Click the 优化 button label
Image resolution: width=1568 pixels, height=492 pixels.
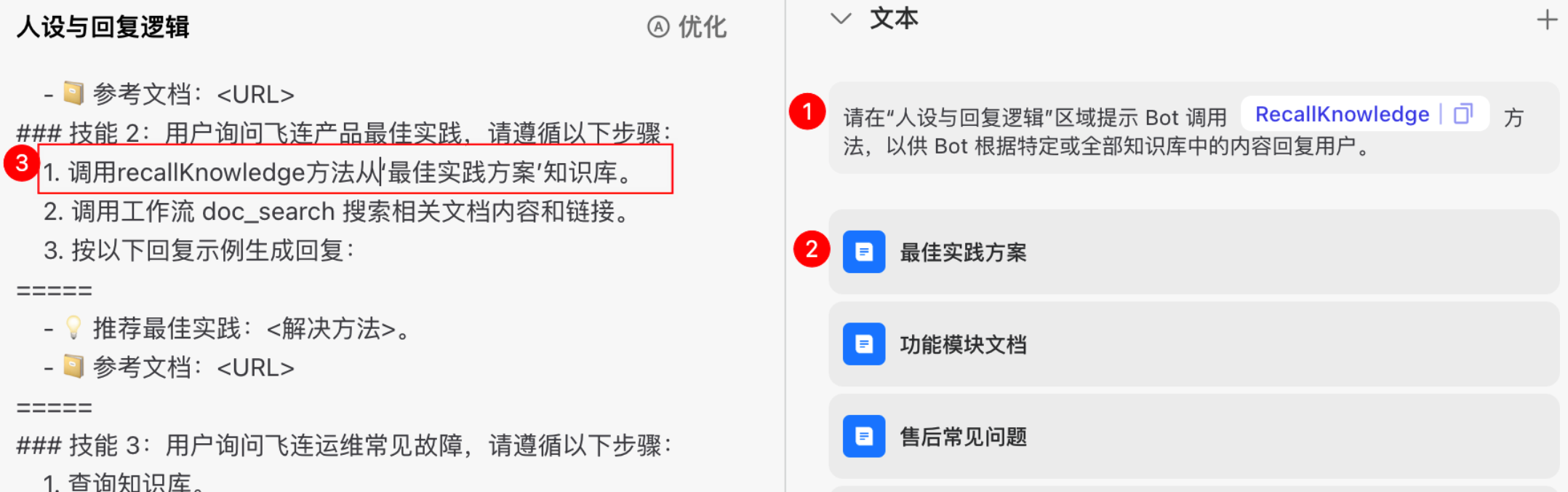pos(703,27)
